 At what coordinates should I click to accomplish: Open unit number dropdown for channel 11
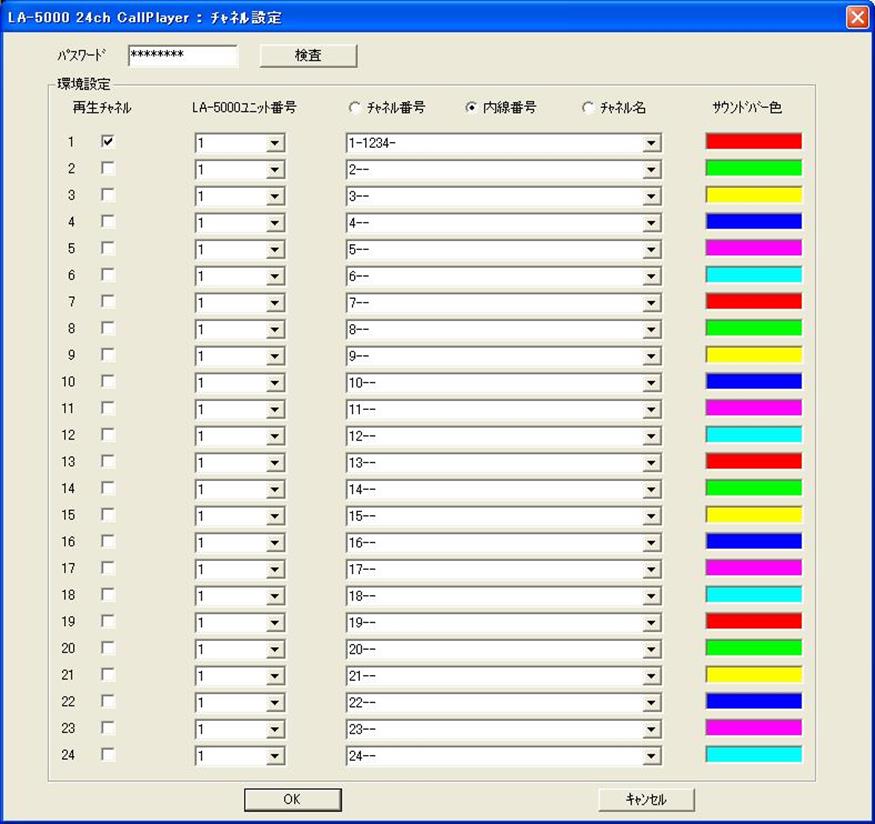coord(275,410)
